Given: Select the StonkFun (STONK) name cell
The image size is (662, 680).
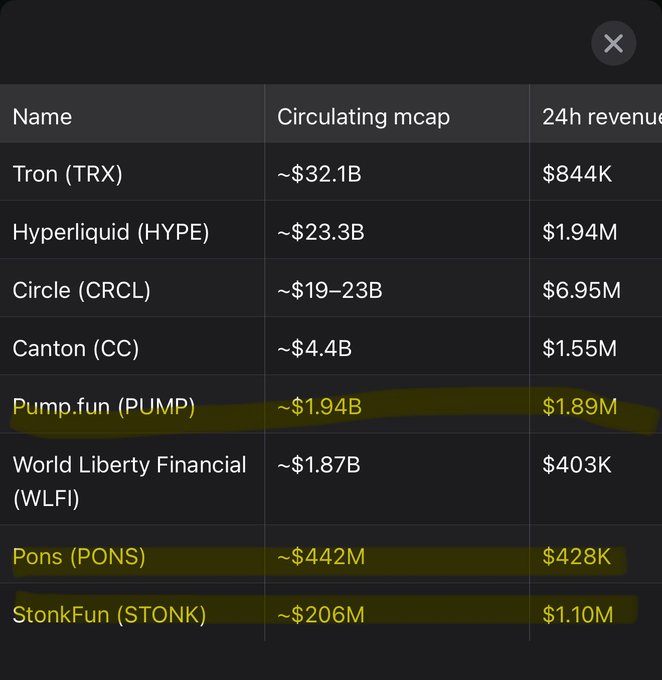Looking at the screenshot, I should [132, 612].
